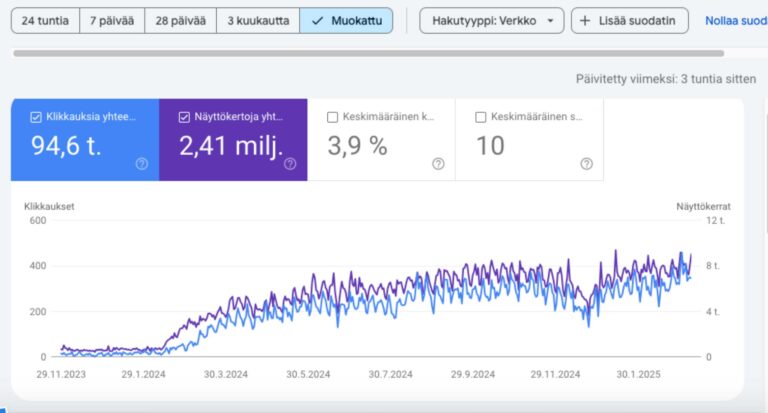Uncheck the Näyttökertoja yhteensä checkbox
768x413 pixels.
point(185,116)
